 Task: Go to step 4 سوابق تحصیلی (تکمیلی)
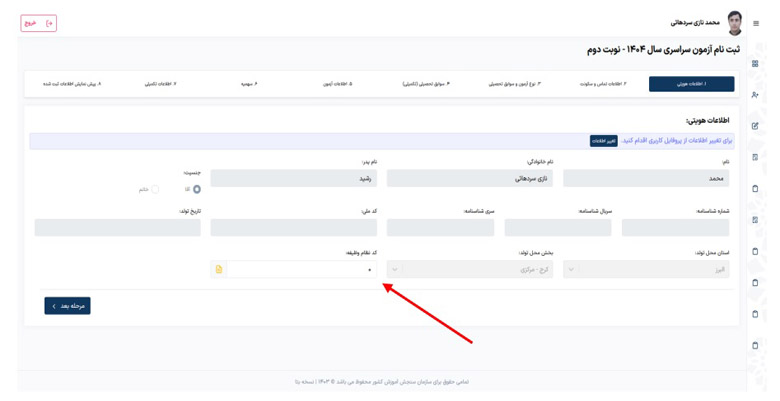pos(426,84)
